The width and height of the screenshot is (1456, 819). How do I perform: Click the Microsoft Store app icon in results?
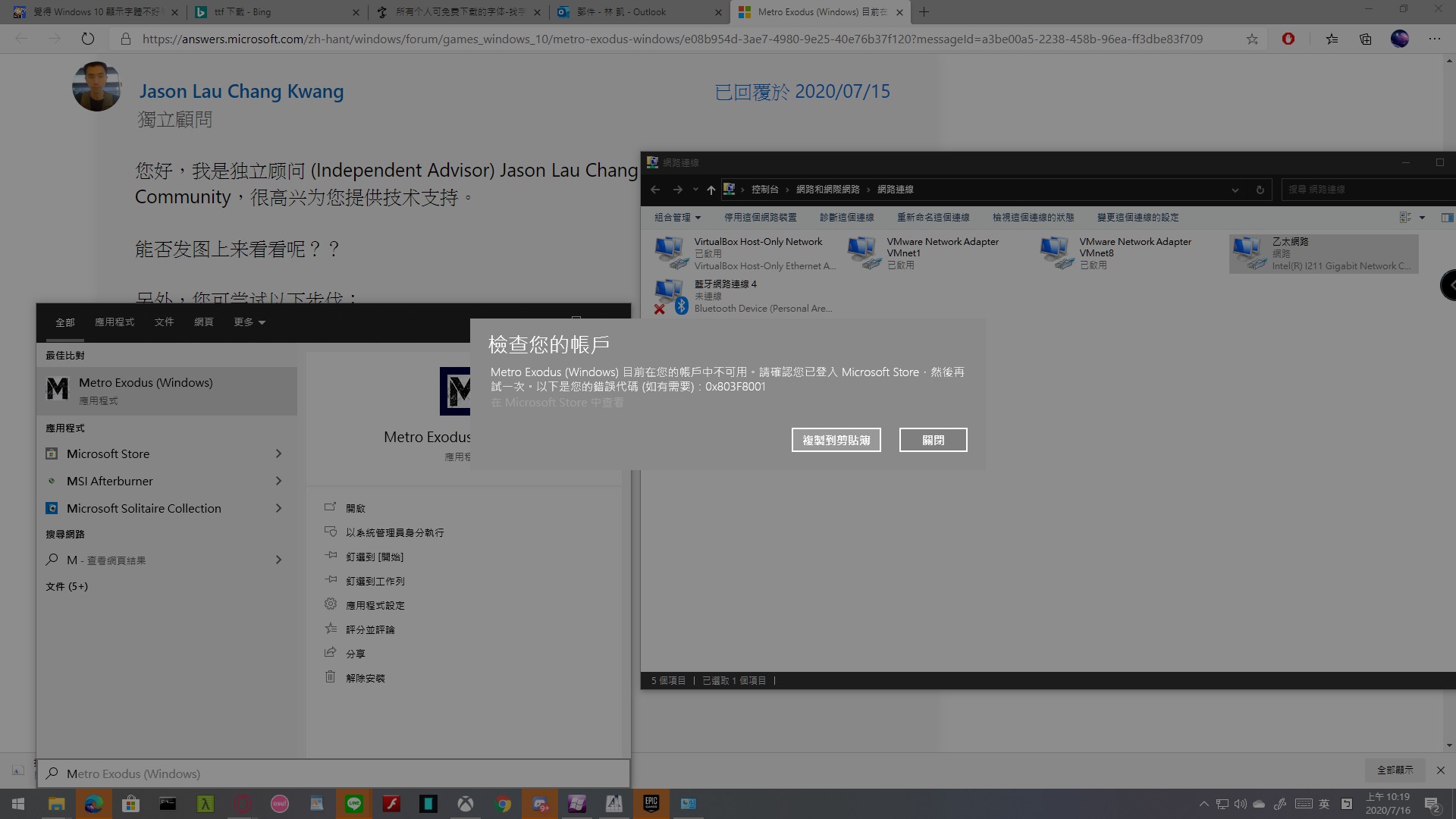pos(52,453)
